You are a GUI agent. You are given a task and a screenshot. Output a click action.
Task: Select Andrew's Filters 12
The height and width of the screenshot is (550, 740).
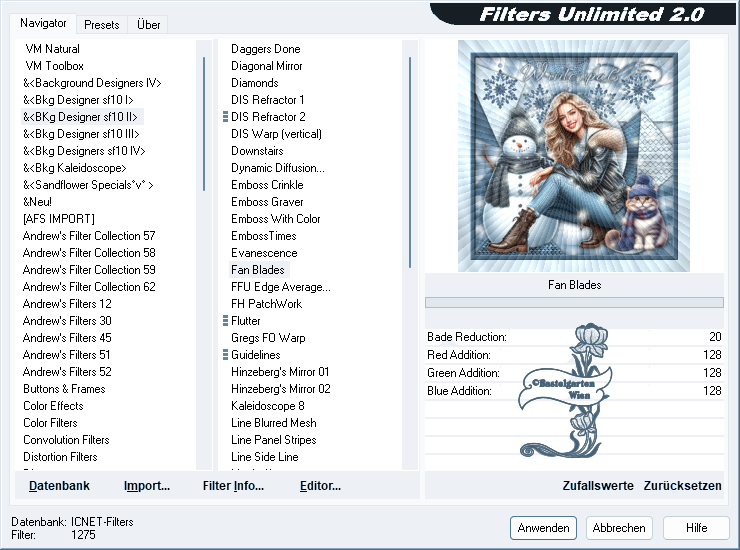(67, 304)
